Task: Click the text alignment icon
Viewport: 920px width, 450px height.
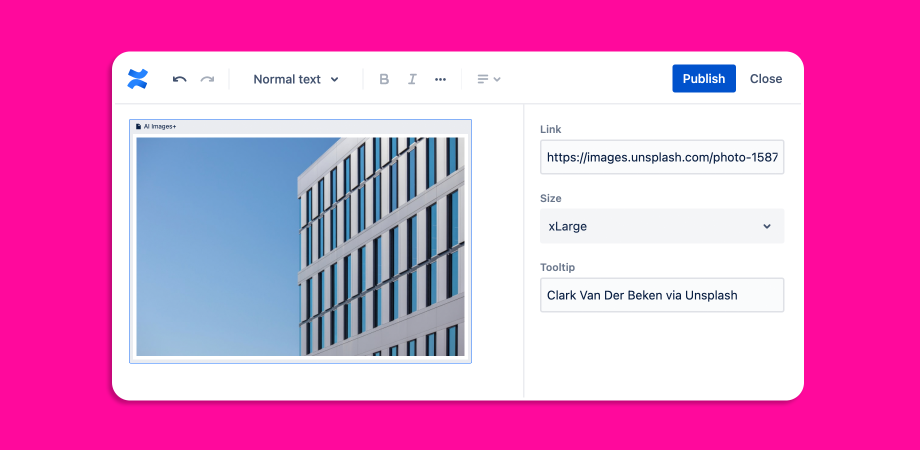Action: 483,79
